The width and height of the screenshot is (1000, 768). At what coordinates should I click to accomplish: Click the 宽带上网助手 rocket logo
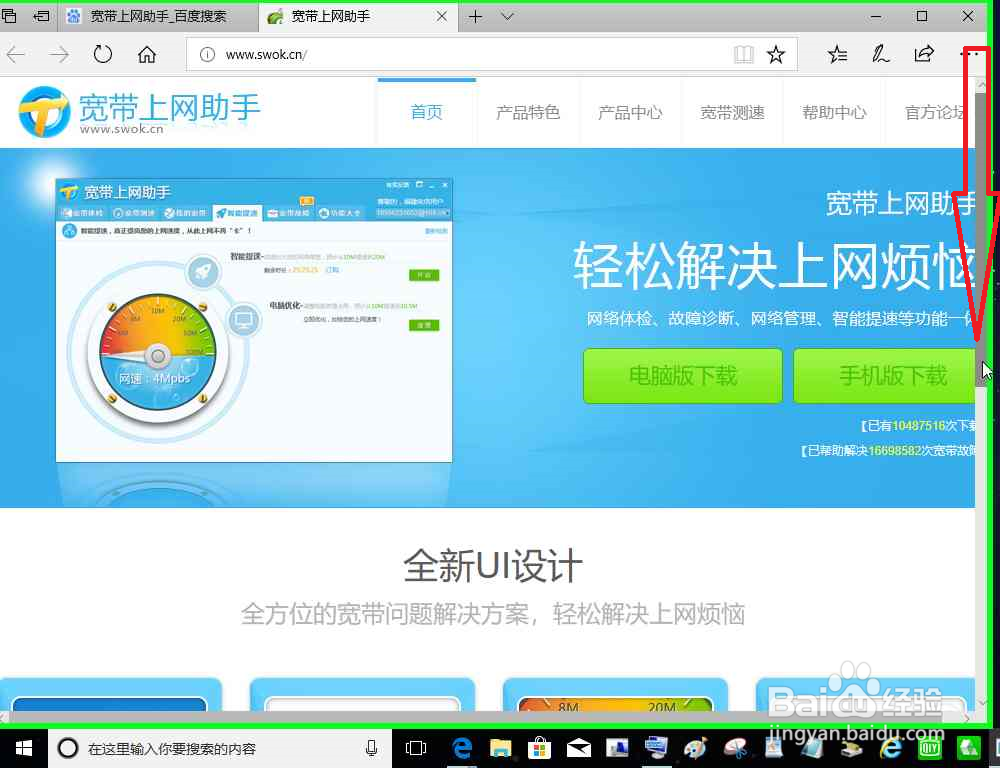pos(42,112)
